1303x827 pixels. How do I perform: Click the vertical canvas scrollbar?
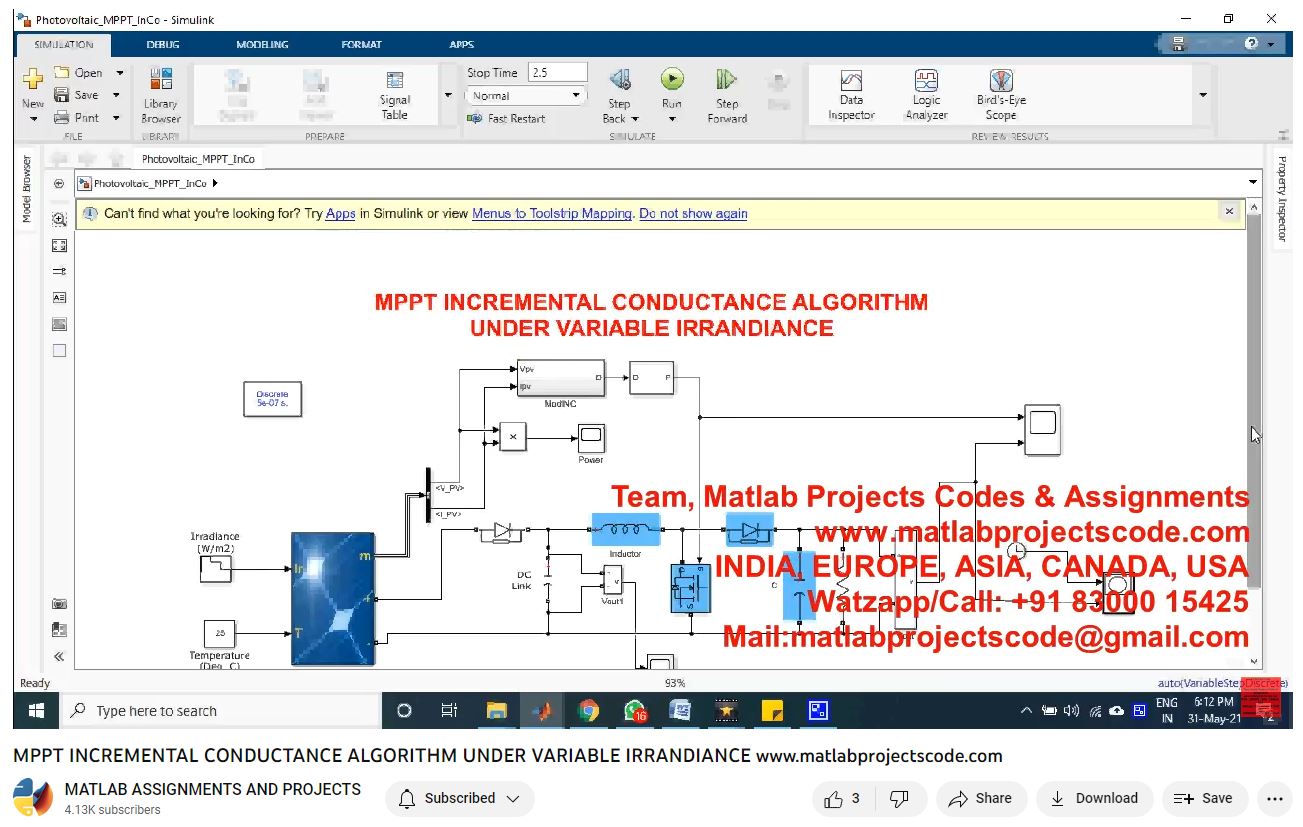[x=1254, y=400]
